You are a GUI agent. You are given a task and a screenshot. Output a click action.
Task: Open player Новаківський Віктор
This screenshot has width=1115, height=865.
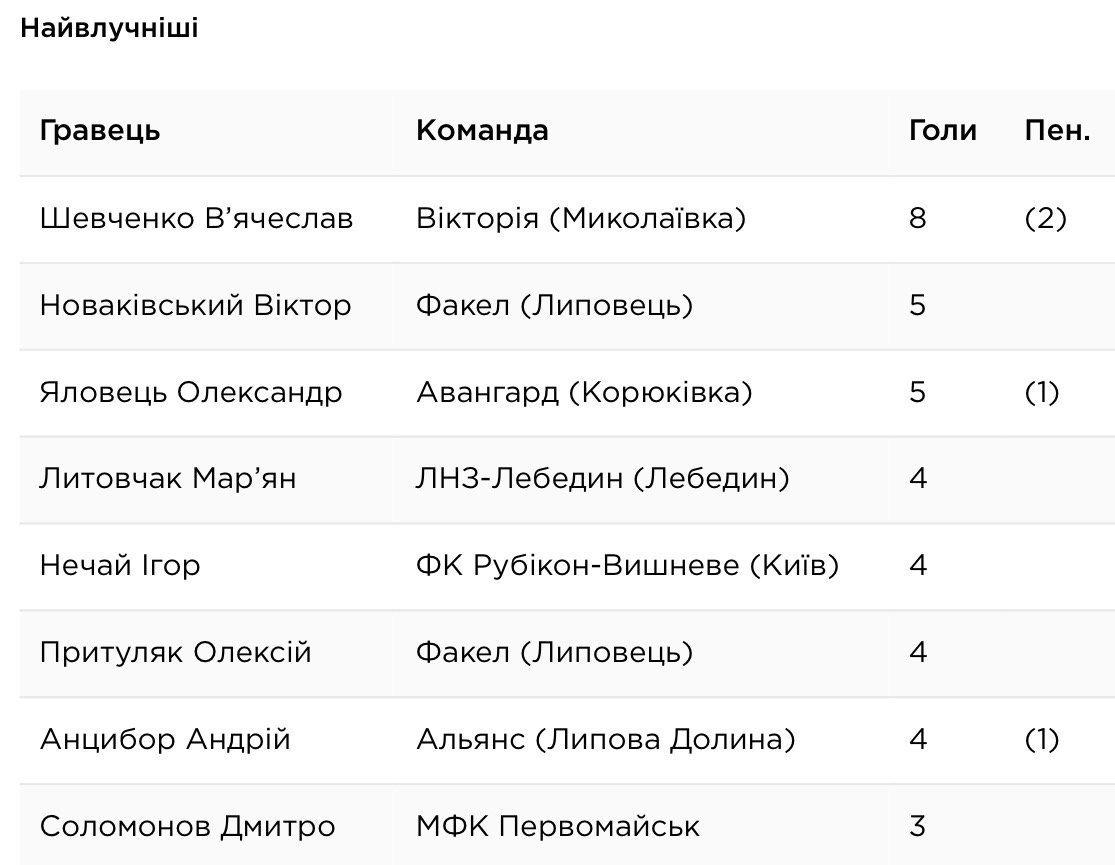click(x=196, y=306)
